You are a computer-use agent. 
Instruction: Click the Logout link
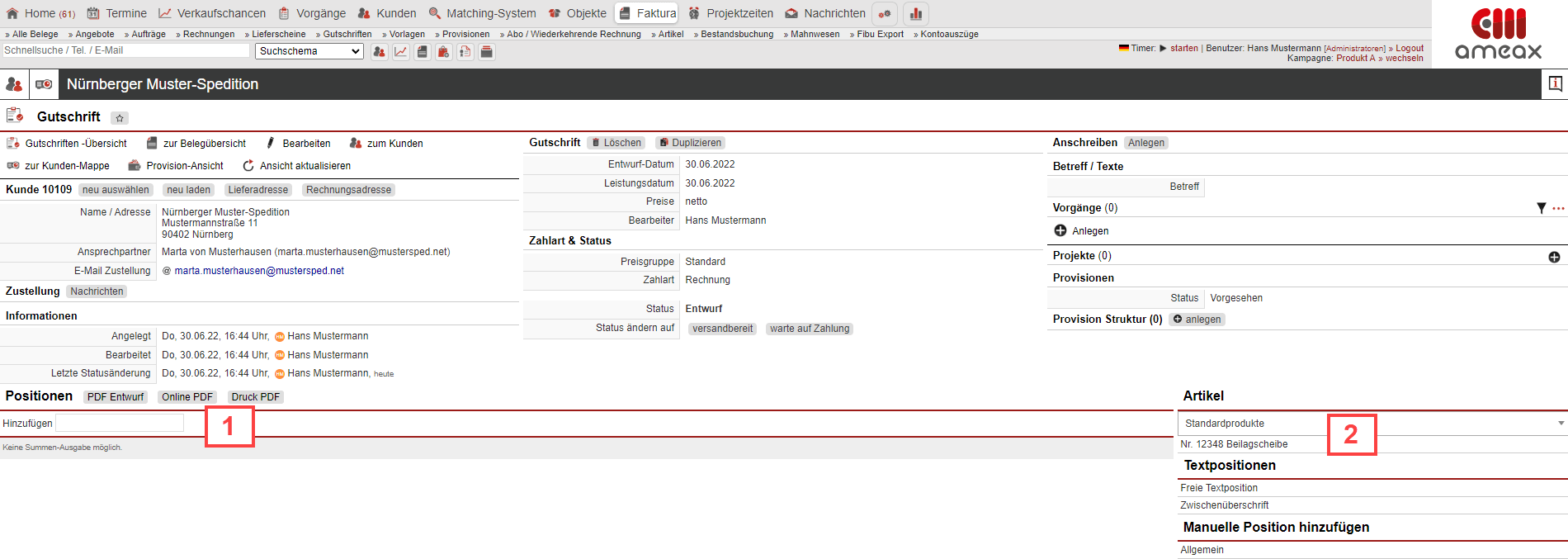[x=1409, y=48]
